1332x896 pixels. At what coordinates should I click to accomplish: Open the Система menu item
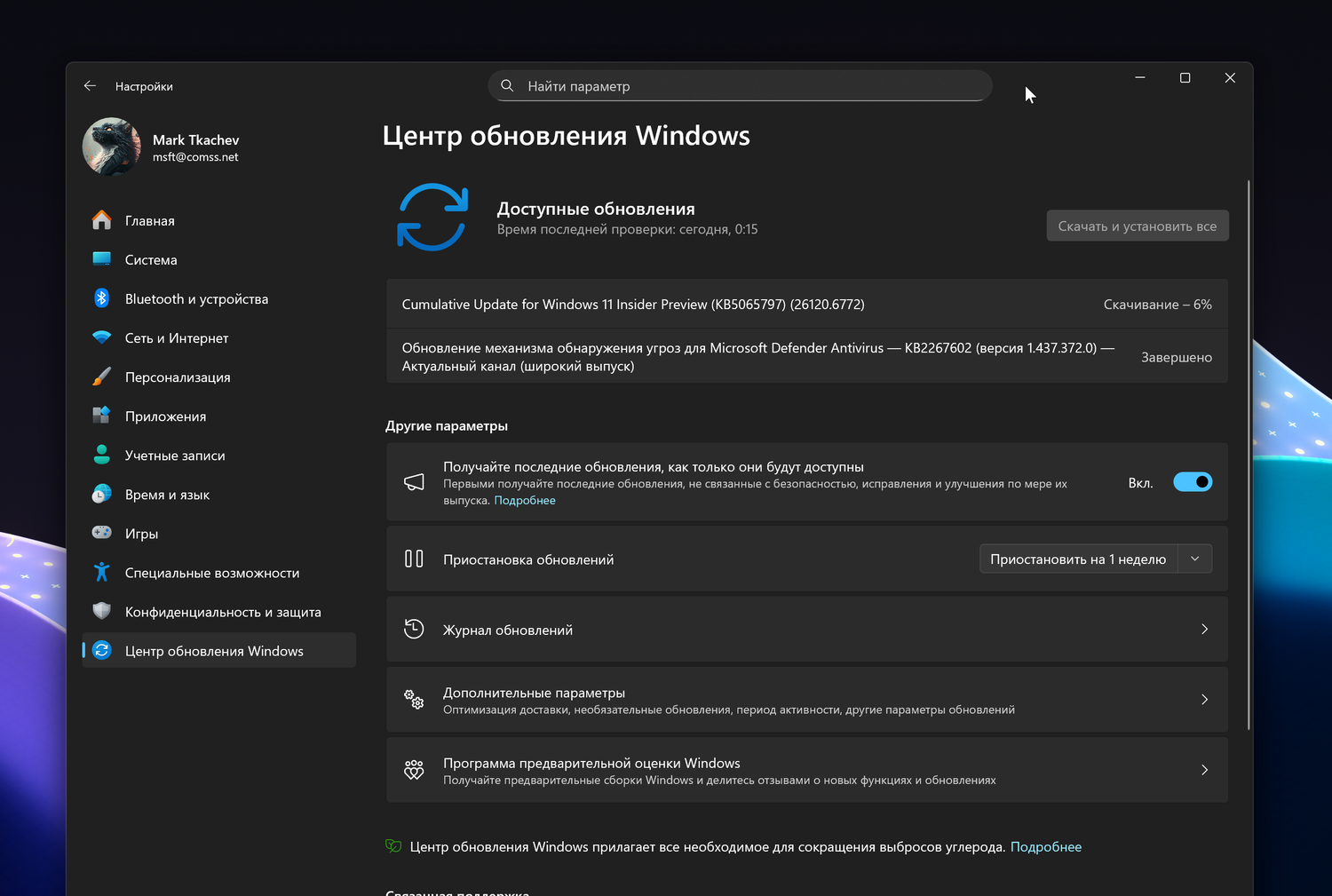click(151, 260)
